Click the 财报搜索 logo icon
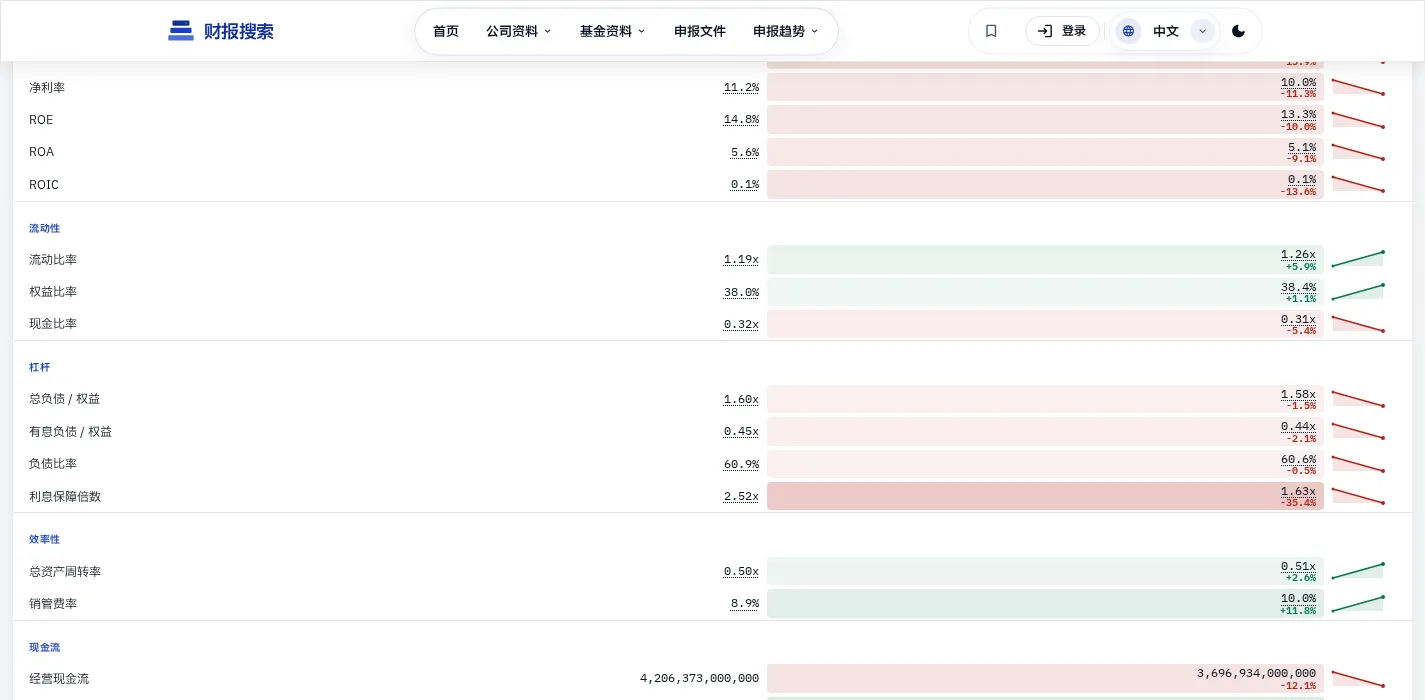The image size is (1425, 700). 181,31
